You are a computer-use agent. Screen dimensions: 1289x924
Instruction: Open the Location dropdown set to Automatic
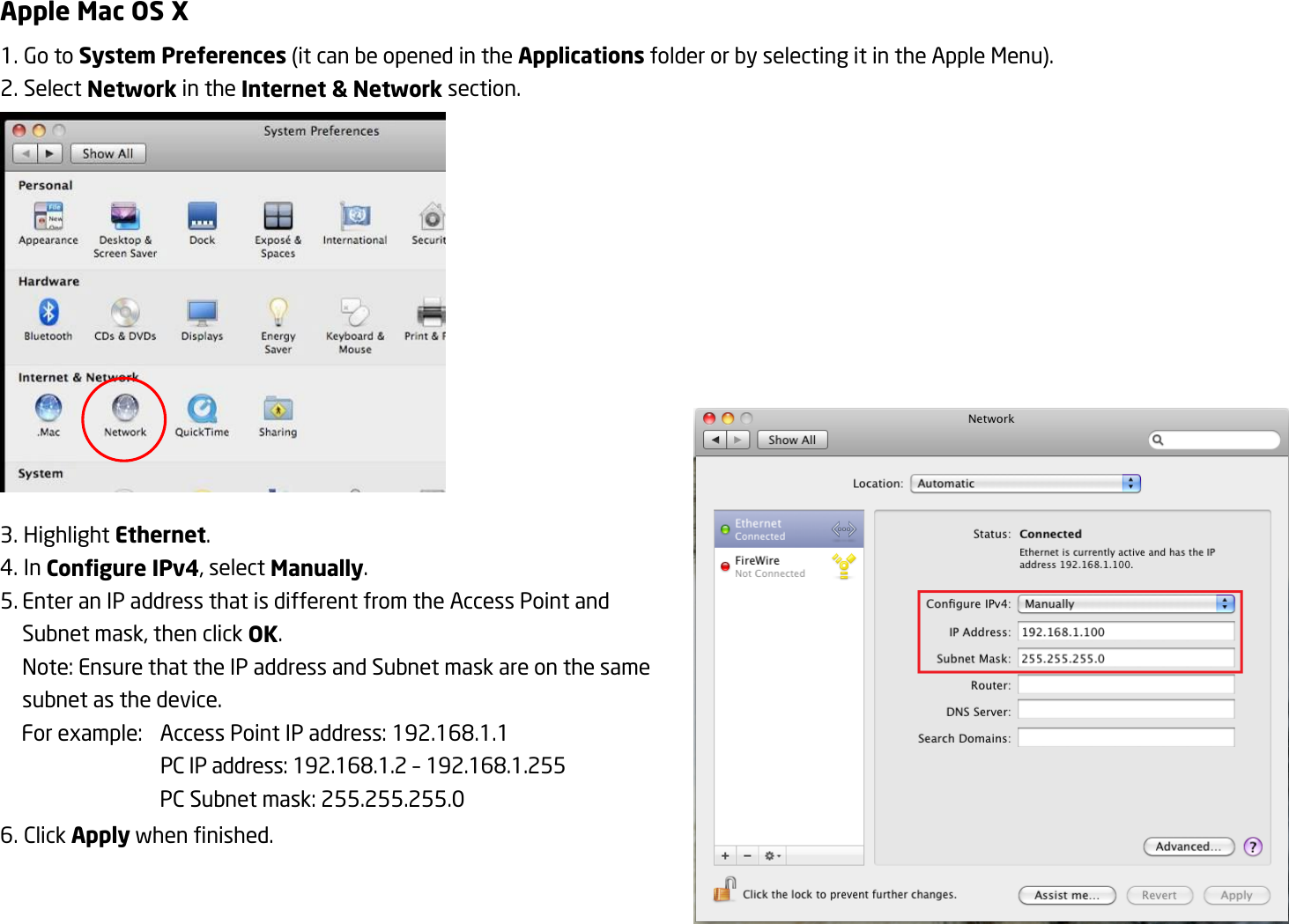pos(1026,484)
